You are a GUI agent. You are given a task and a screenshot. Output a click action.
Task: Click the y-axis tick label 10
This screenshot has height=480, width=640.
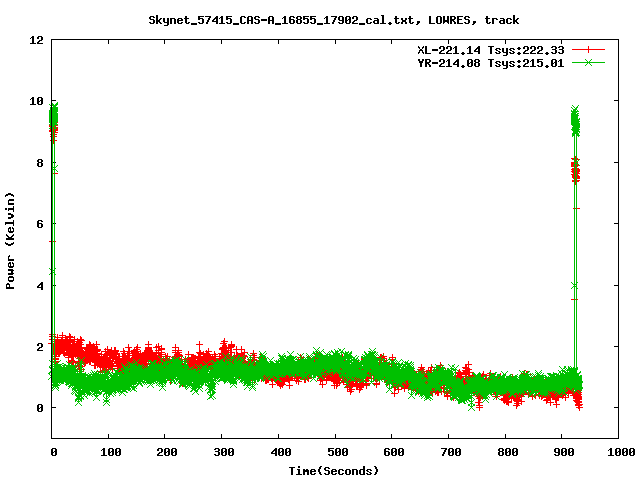36,101
